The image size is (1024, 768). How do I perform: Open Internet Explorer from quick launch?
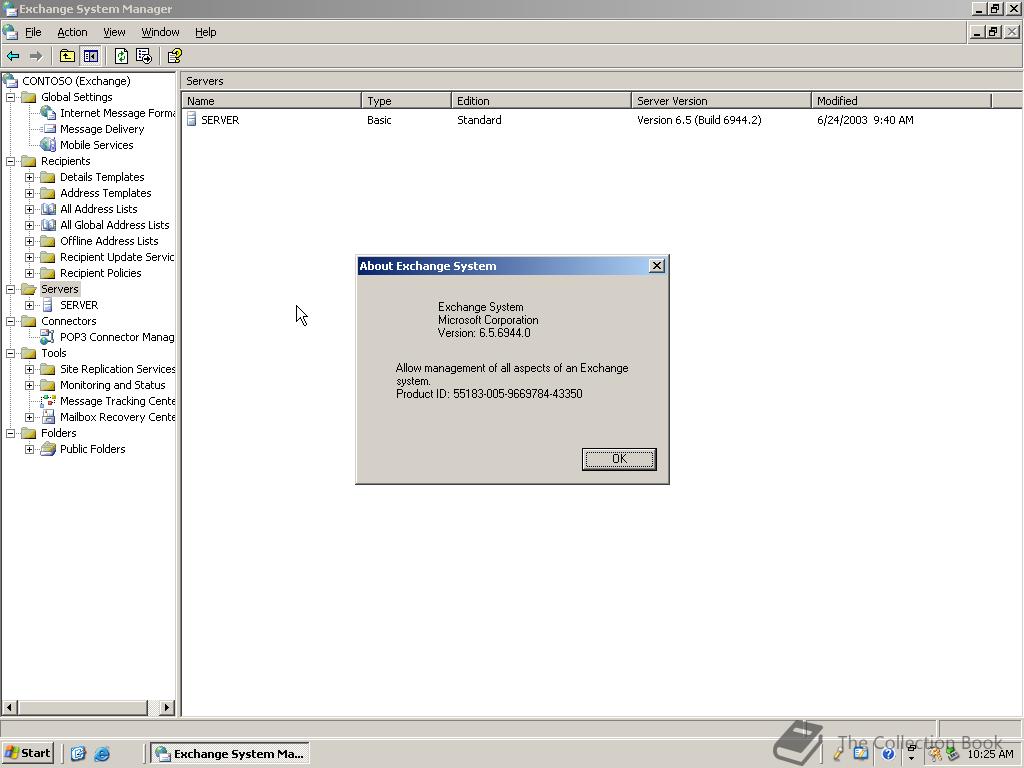click(102, 754)
